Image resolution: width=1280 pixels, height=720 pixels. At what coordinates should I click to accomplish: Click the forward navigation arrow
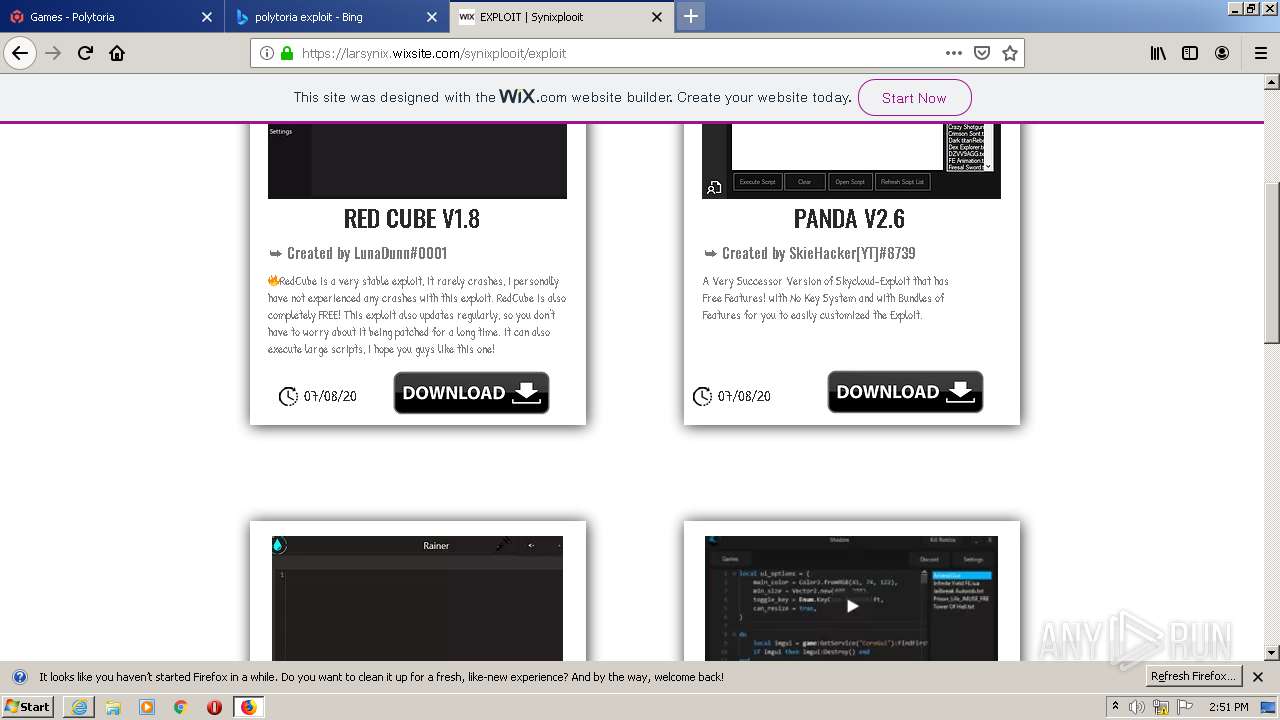coord(53,53)
